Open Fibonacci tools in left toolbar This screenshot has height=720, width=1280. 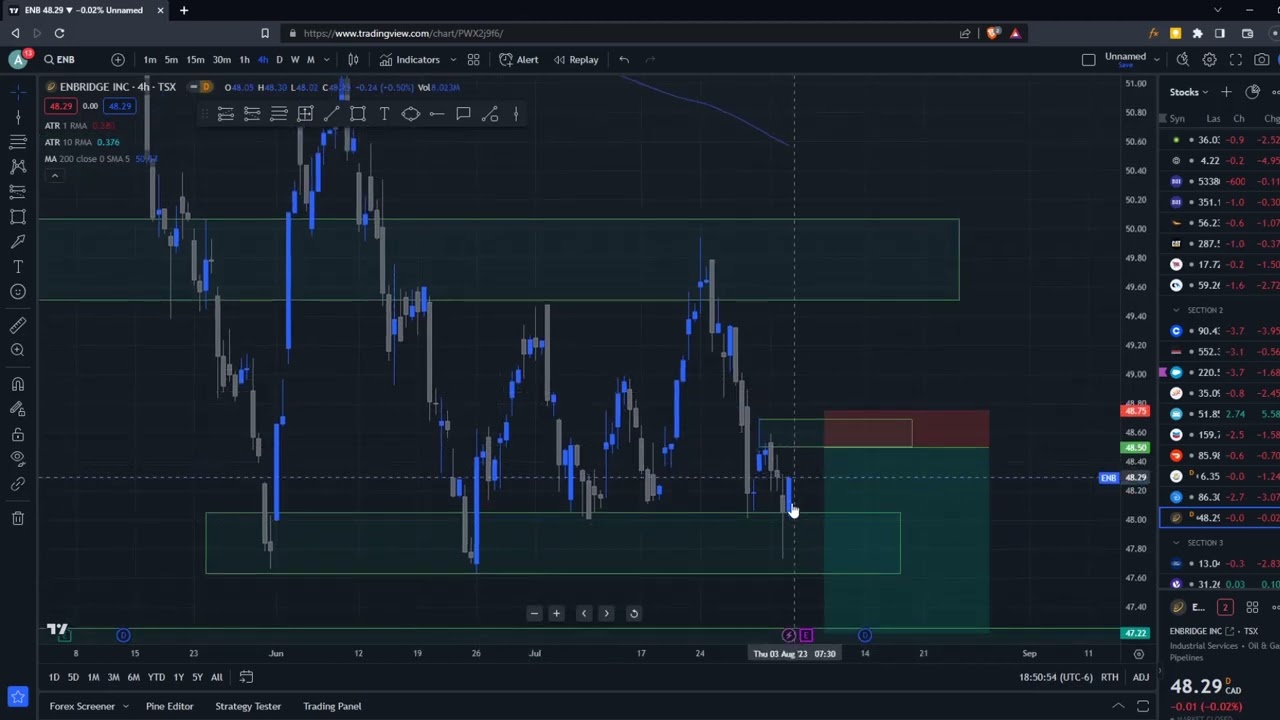18,142
